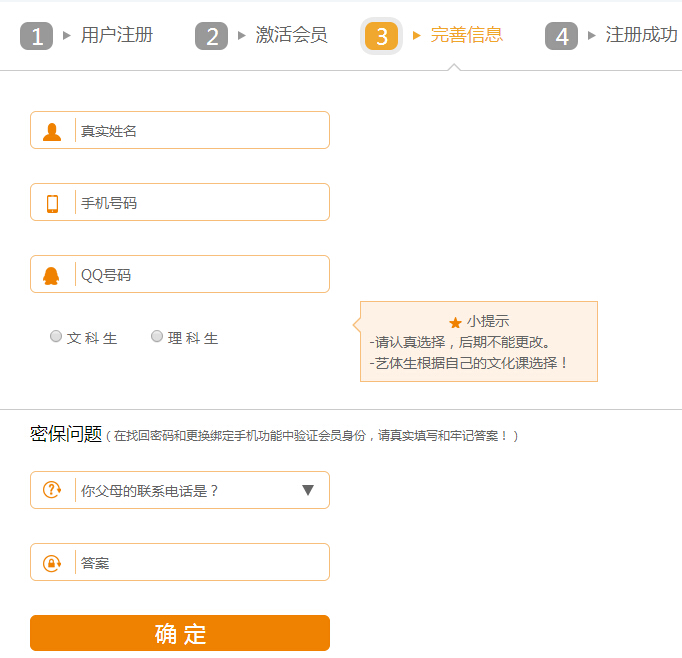Viewport: 682px width, 658px height.
Task: Go to 激活会员 step
Action: click(291, 35)
